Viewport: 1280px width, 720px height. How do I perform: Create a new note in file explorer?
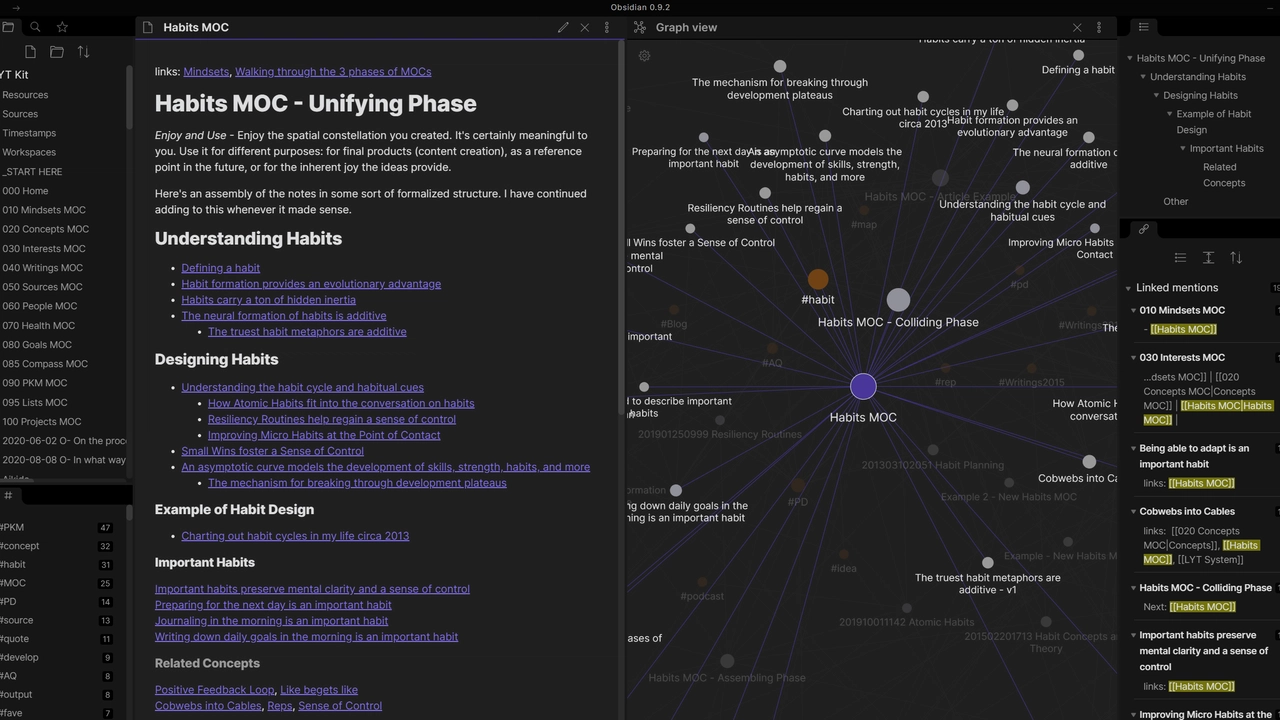point(30,52)
